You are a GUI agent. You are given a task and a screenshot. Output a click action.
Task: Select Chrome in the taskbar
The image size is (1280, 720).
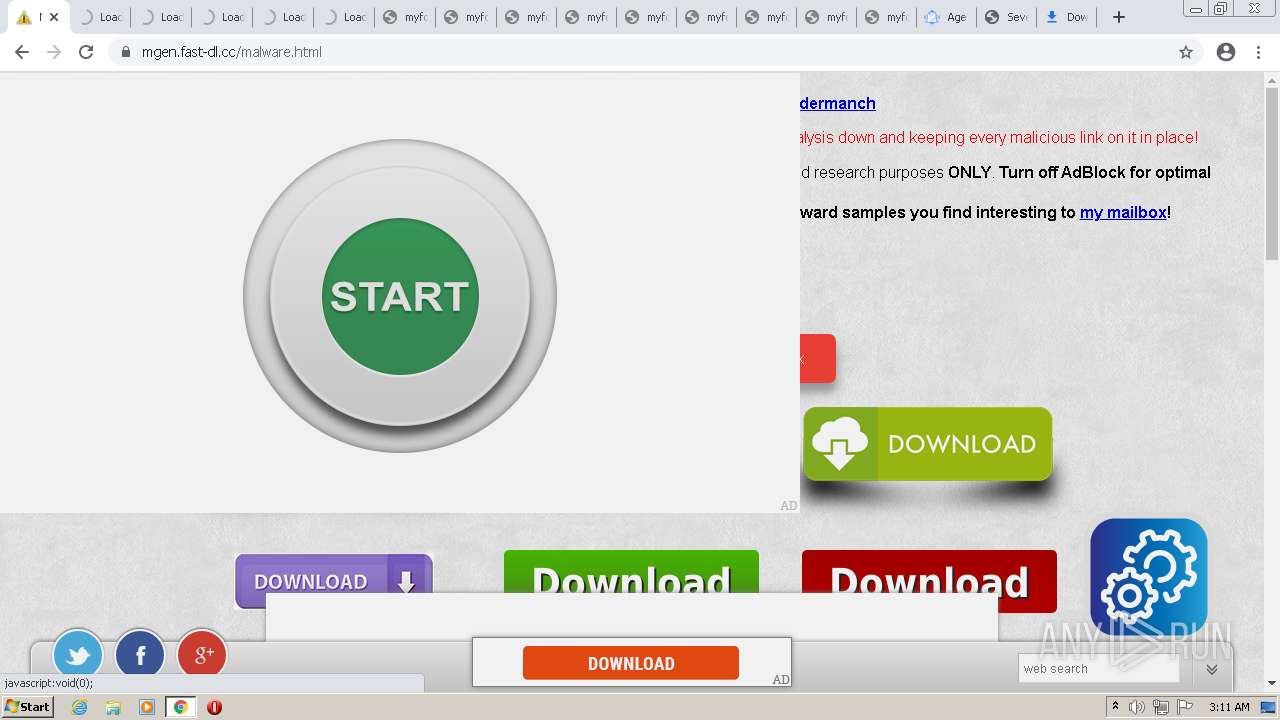pos(180,707)
